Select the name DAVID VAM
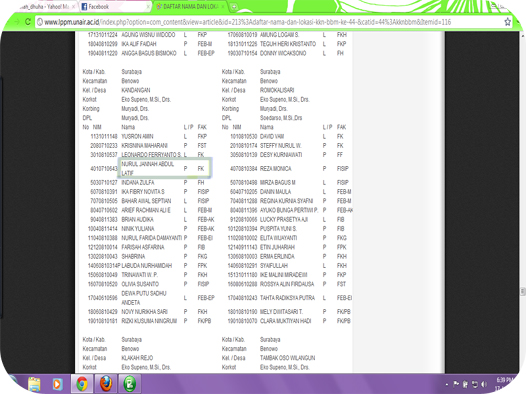The height and width of the screenshot is (394, 526). click(272, 136)
